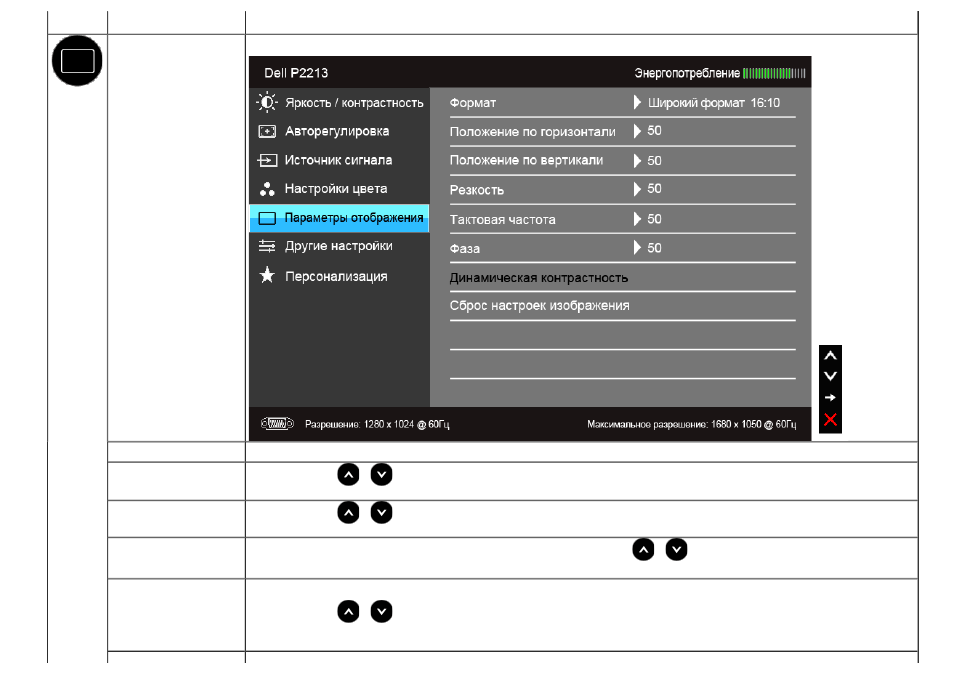Click the Другие настройки sliders icon
This screenshot has height=674, width=954.
coord(266,246)
